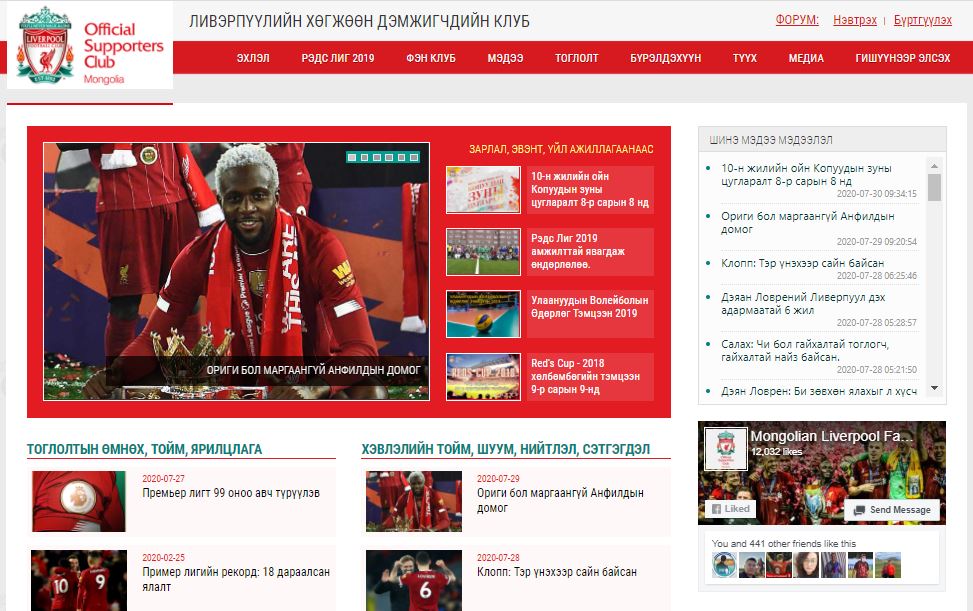The width and height of the screenshot is (973, 611).
Task: Open news Салах: Чи бол гайхалтай тоглогч
Action: 805,350
